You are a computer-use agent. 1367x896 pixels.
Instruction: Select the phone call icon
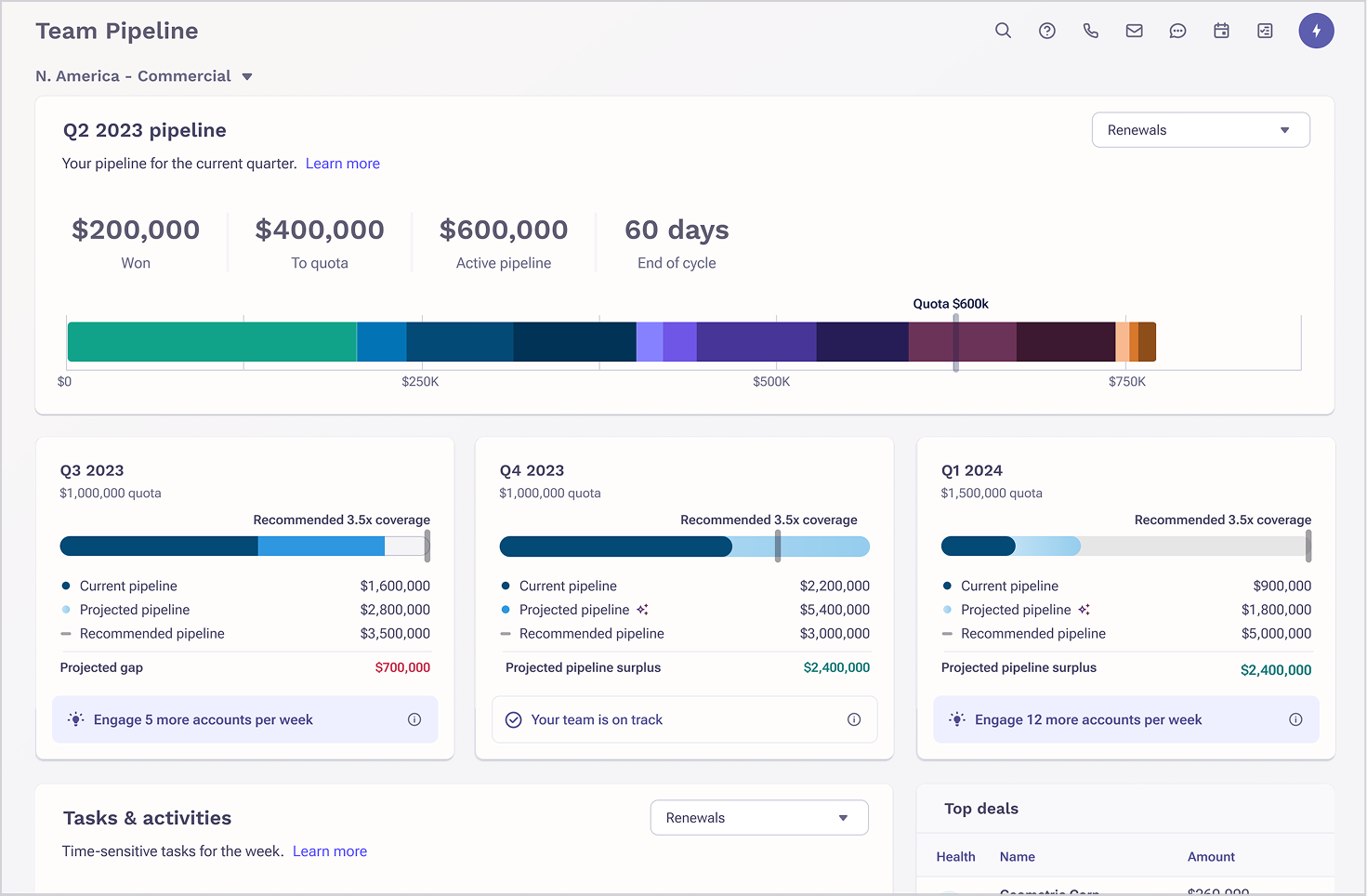[1090, 31]
